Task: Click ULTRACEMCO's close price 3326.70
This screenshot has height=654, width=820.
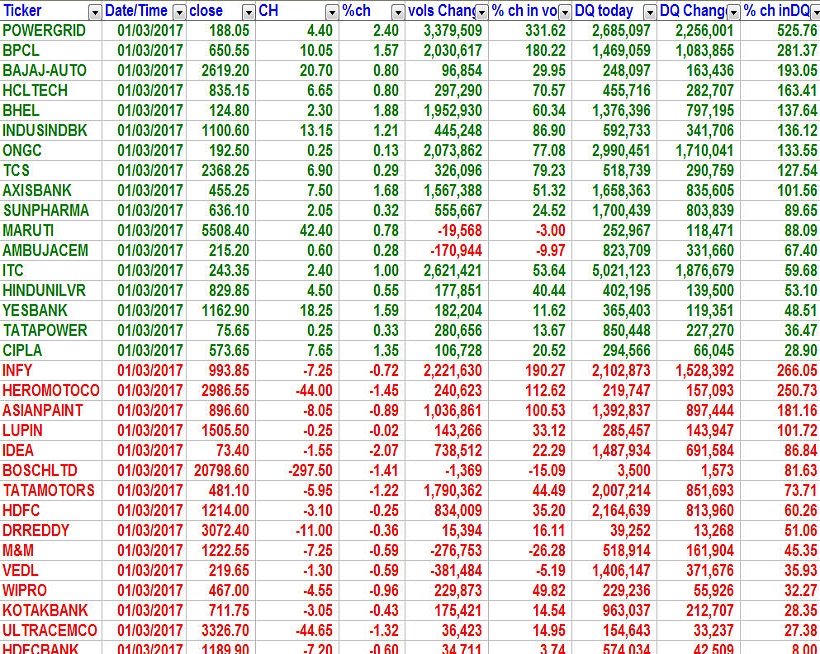Action: tap(226, 630)
